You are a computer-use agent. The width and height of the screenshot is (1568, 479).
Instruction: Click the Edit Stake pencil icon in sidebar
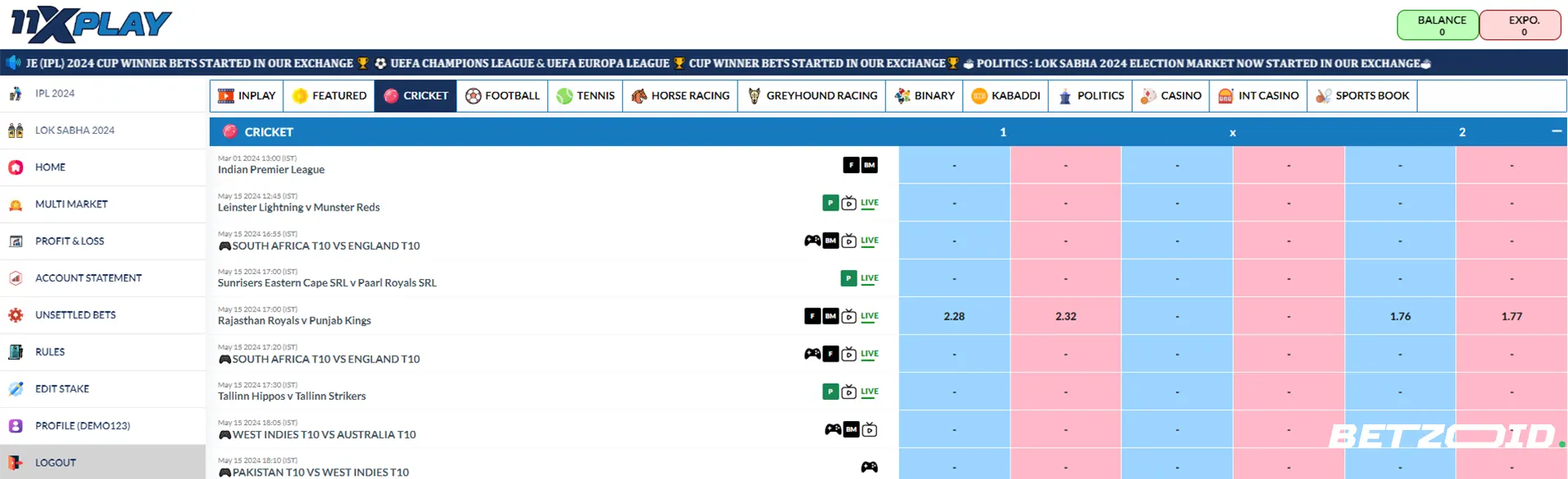pos(16,389)
